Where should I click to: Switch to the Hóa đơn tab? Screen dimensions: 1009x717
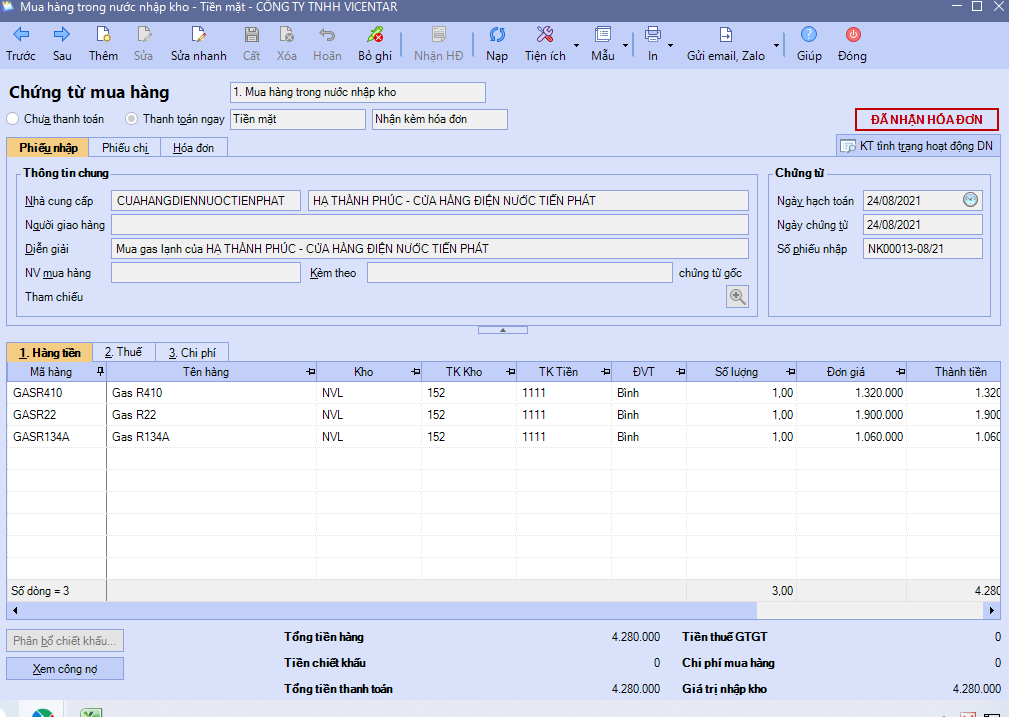[x=194, y=147]
